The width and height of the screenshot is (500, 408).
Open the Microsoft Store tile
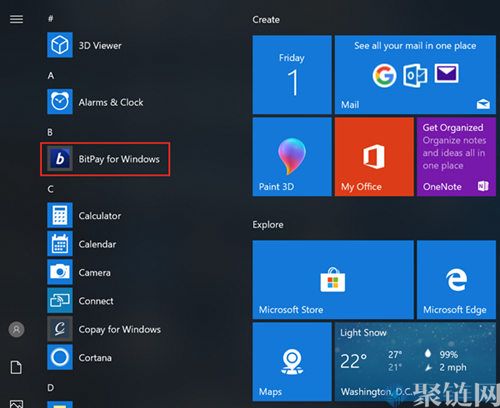click(333, 280)
